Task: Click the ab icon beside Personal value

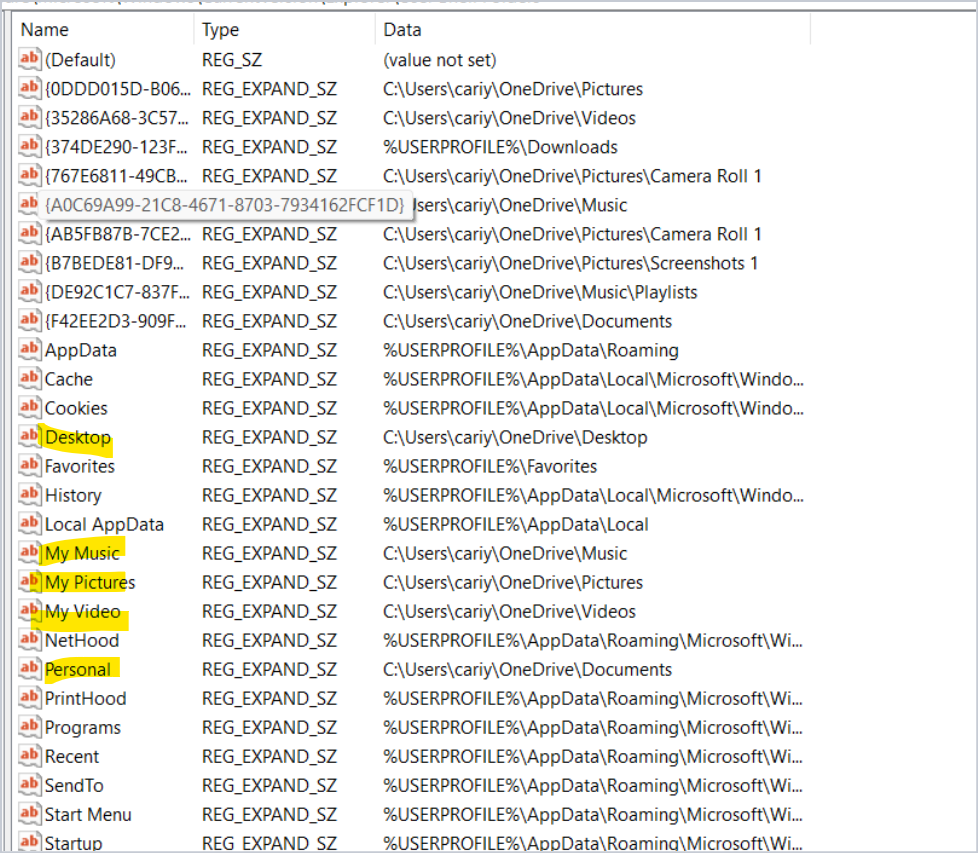Action: [30, 669]
